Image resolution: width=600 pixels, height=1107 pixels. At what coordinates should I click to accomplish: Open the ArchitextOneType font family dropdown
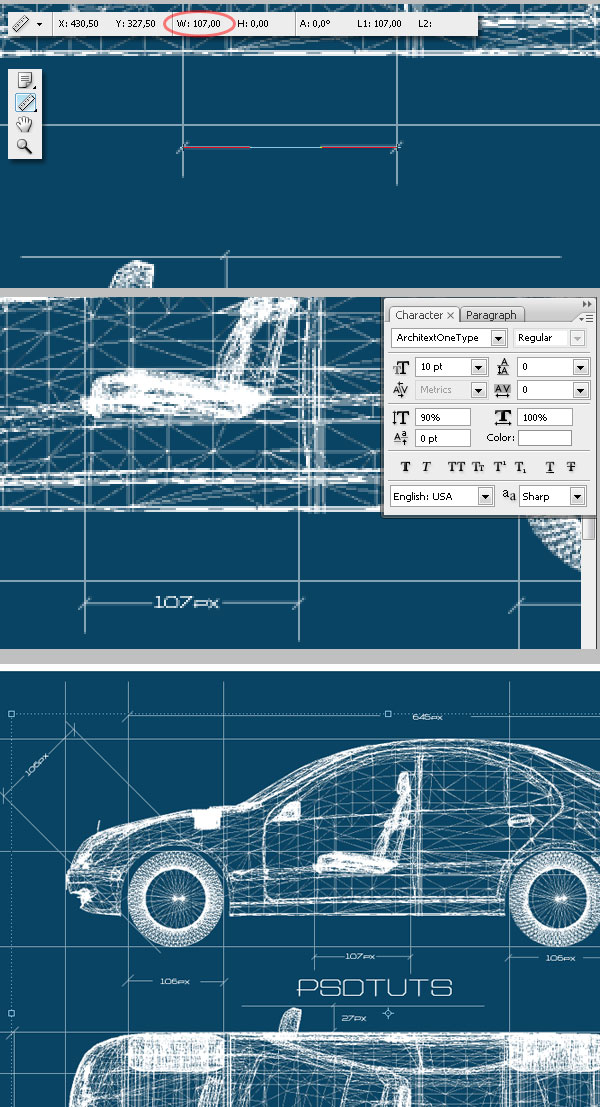point(498,338)
